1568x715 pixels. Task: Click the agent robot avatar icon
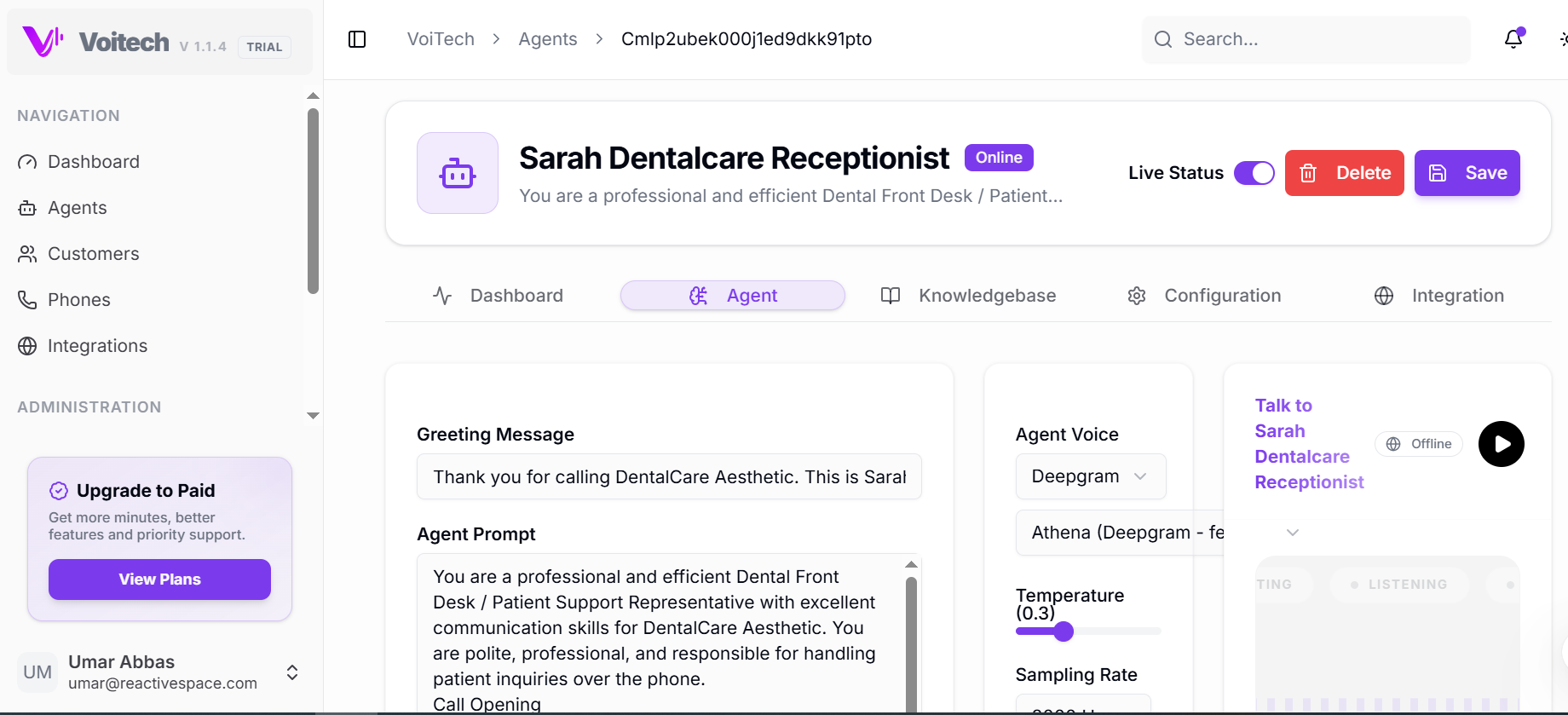458,173
